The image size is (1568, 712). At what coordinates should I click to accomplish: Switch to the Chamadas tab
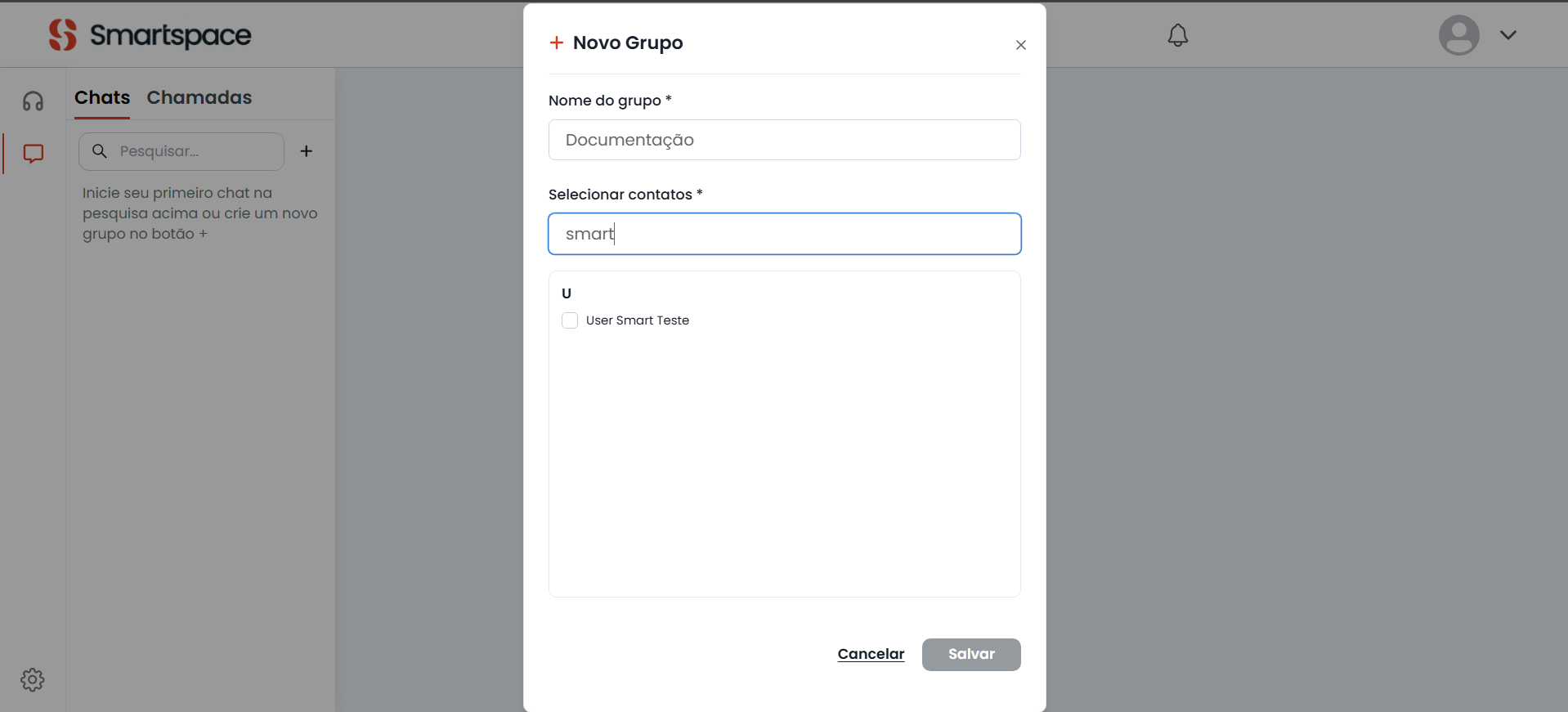tap(199, 97)
